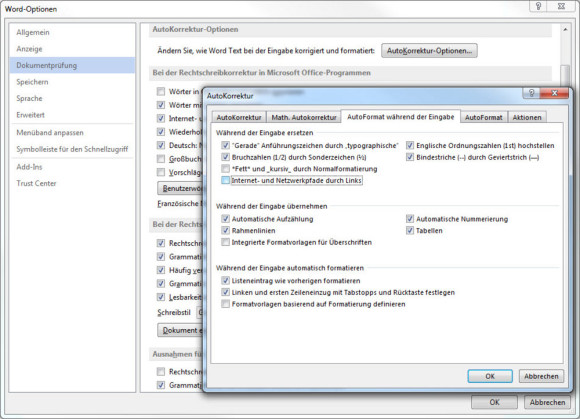Click OK in AutoKorrektur dialog
The image size is (580, 419).
[x=490, y=376]
